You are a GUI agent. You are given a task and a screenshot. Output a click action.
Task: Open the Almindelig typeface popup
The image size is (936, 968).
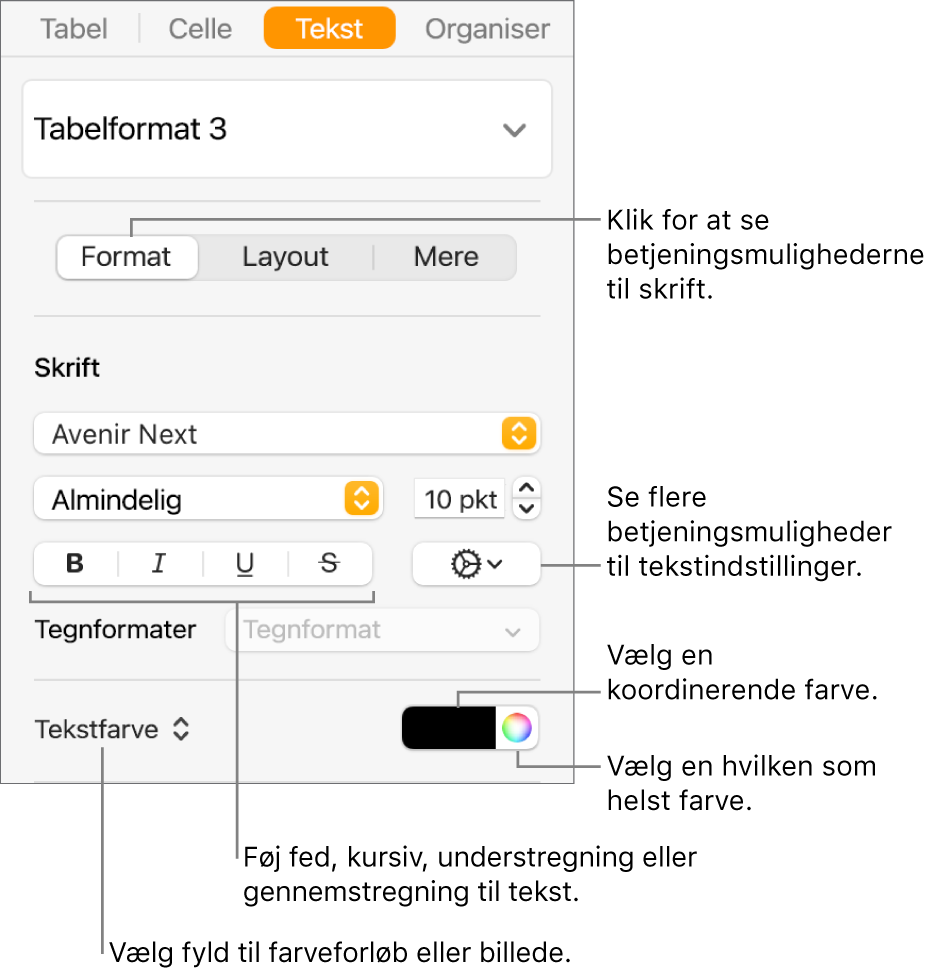click(208, 499)
